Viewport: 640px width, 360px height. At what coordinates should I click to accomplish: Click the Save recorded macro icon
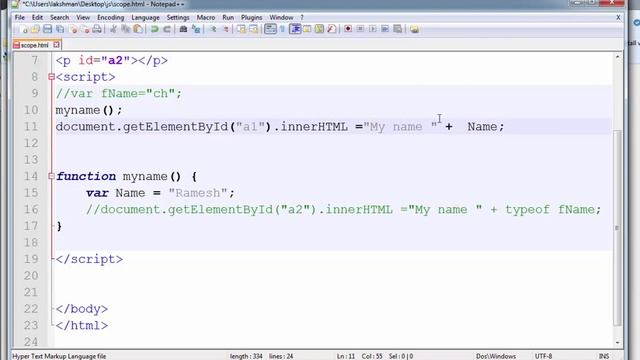pos(397,29)
